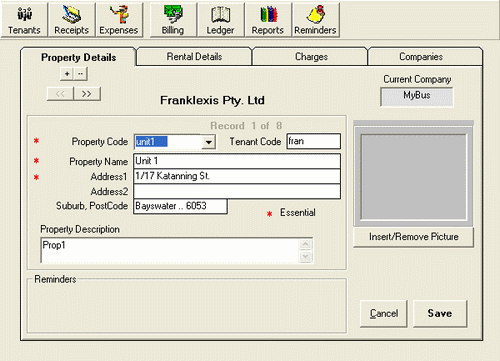Viewport: 500px width, 361px height.
Task: Open the Tenants section
Action: tap(24, 20)
